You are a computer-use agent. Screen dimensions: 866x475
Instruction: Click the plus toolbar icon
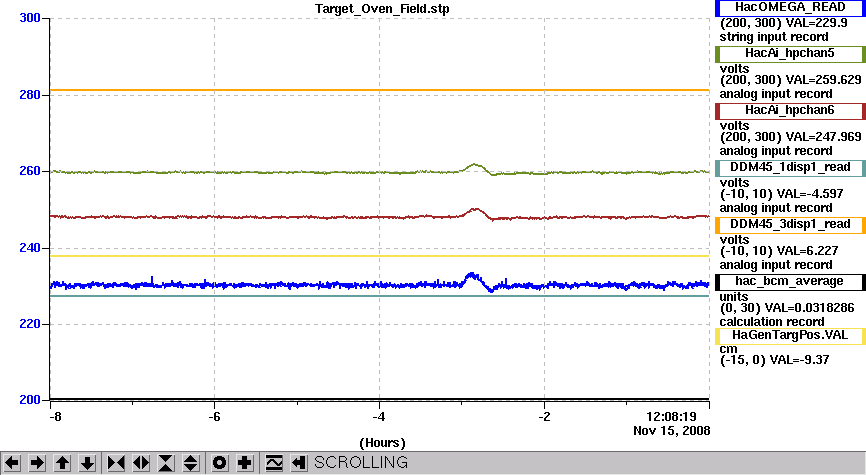click(245, 462)
